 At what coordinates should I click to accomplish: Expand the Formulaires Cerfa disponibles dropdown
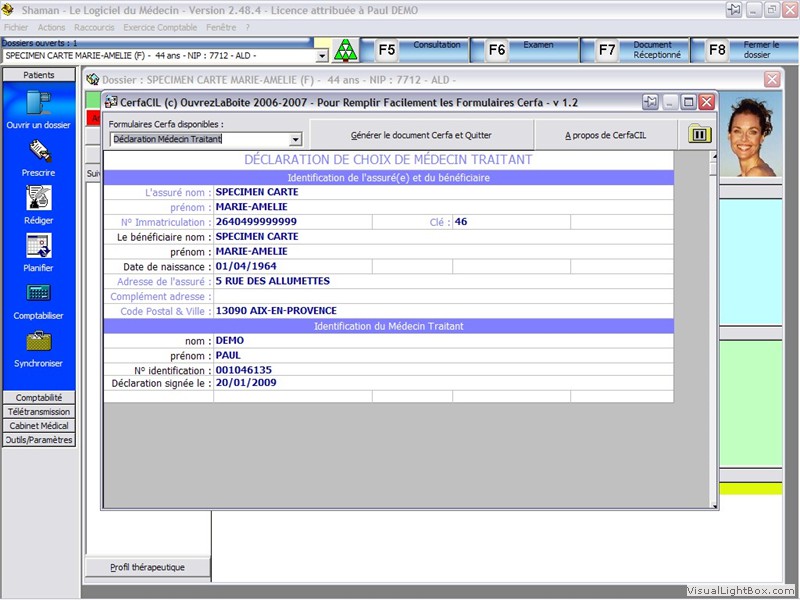[295, 140]
